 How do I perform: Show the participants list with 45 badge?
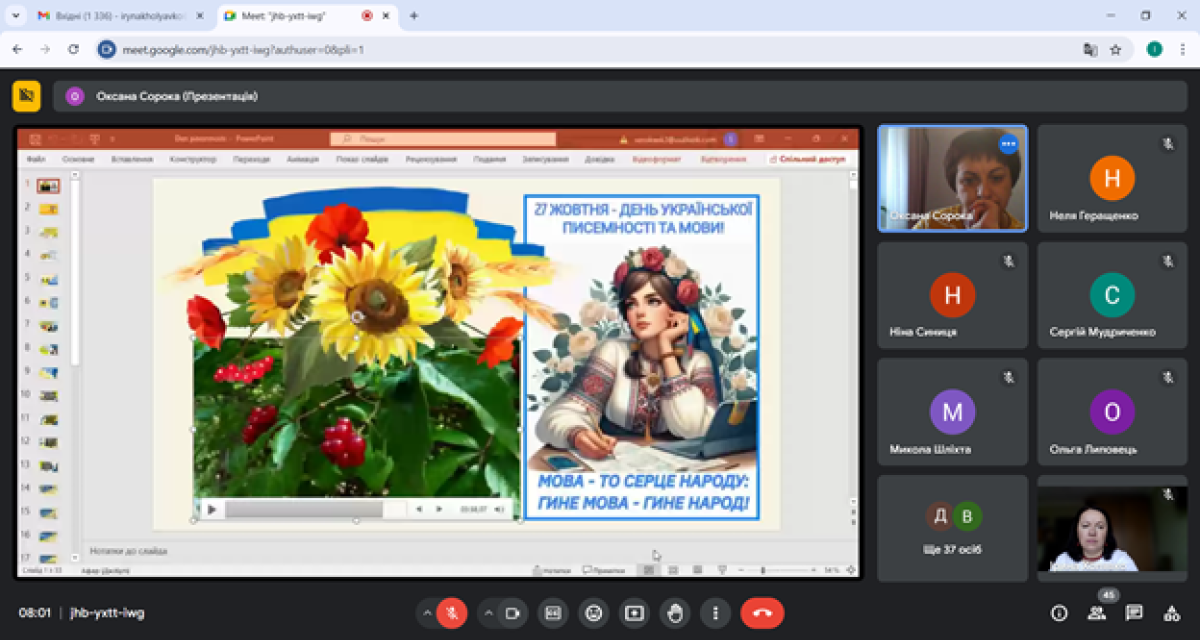[x=1097, y=611]
